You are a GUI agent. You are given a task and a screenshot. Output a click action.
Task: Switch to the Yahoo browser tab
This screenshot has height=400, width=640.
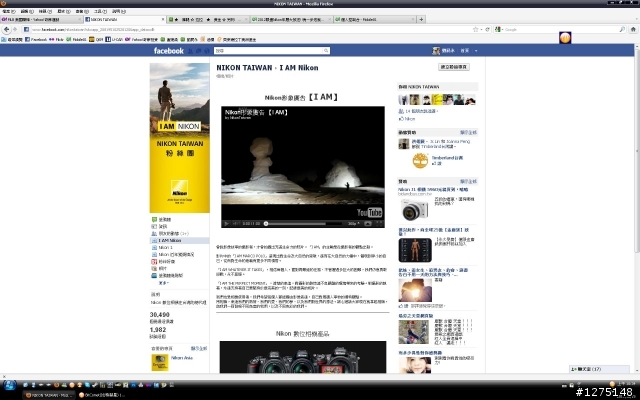point(41,19)
